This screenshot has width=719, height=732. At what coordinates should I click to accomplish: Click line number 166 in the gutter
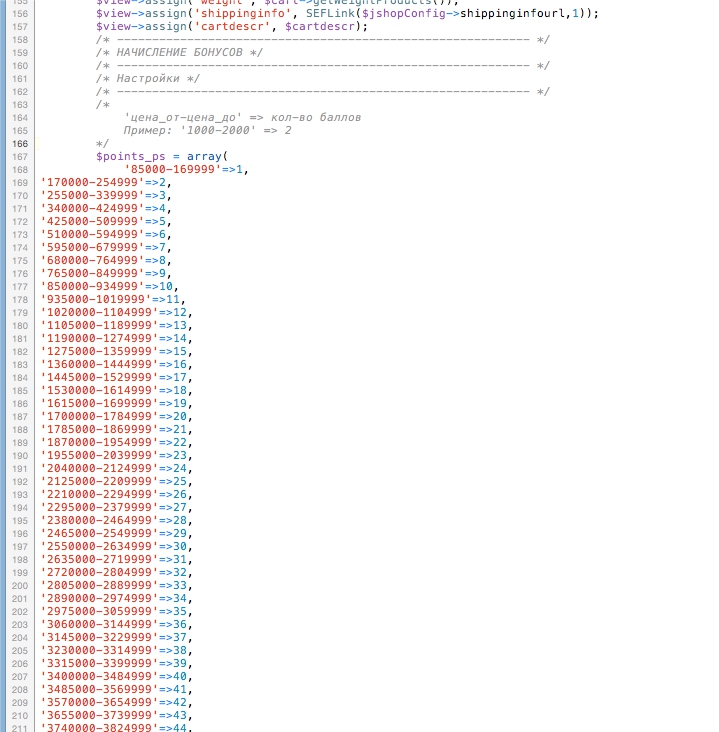[20, 143]
